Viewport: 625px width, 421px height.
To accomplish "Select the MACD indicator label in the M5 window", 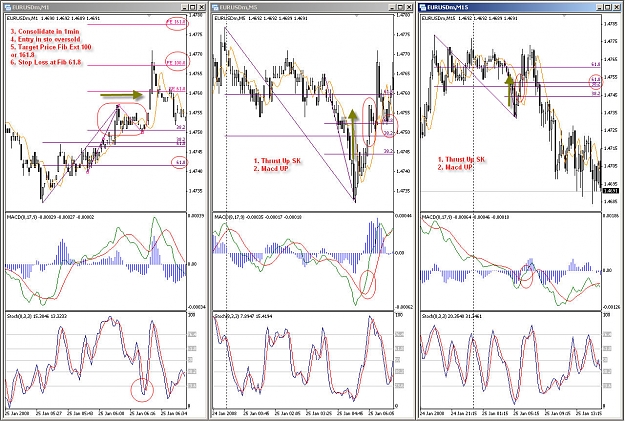I will pyautogui.click(x=258, y=217).
